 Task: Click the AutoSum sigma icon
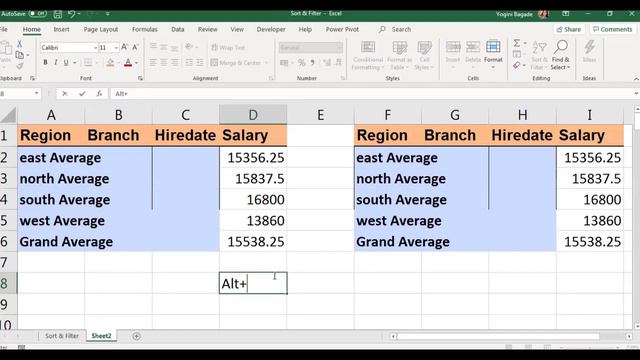click(517, 43)
